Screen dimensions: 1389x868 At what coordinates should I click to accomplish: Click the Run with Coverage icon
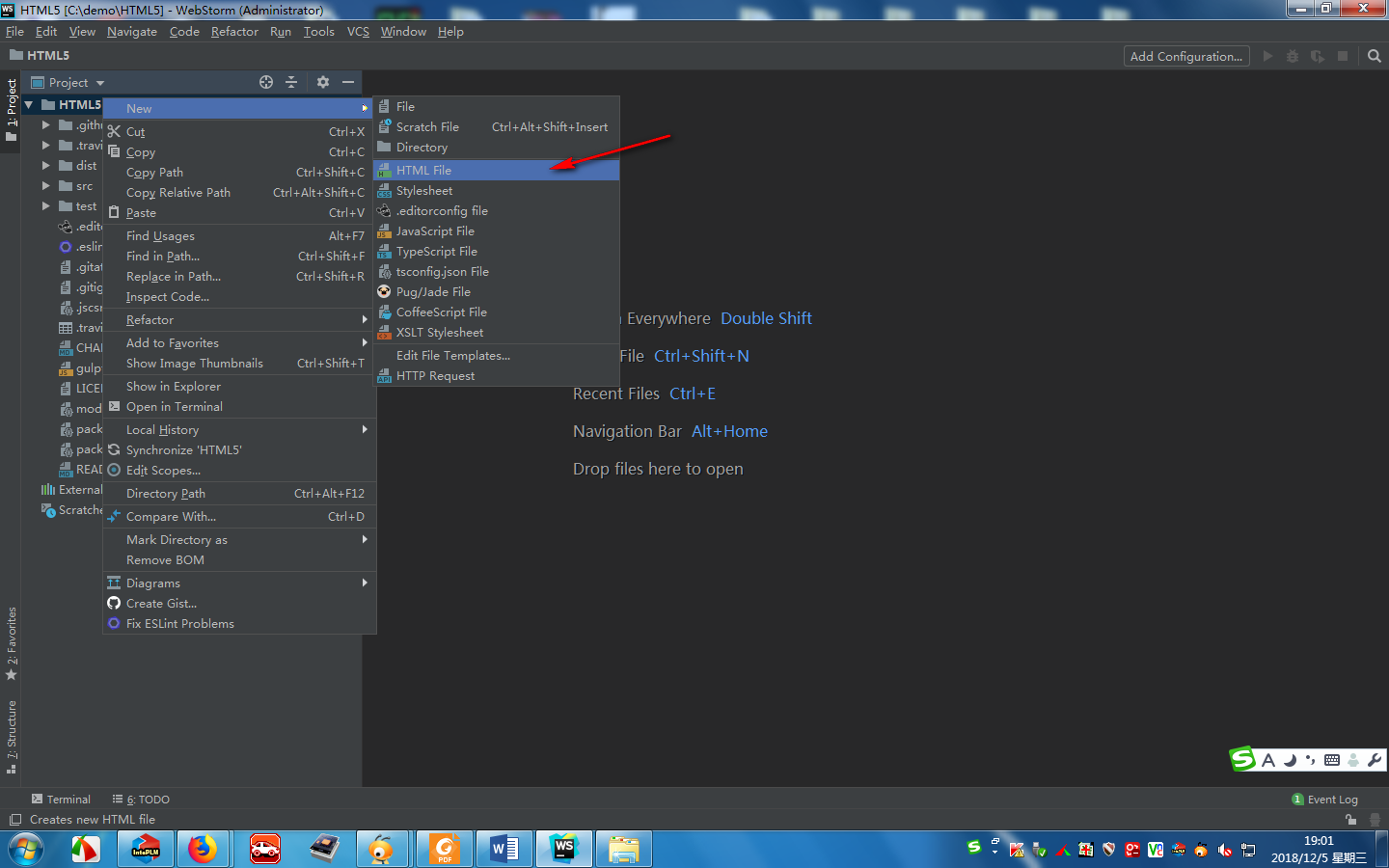[1318, 56]
